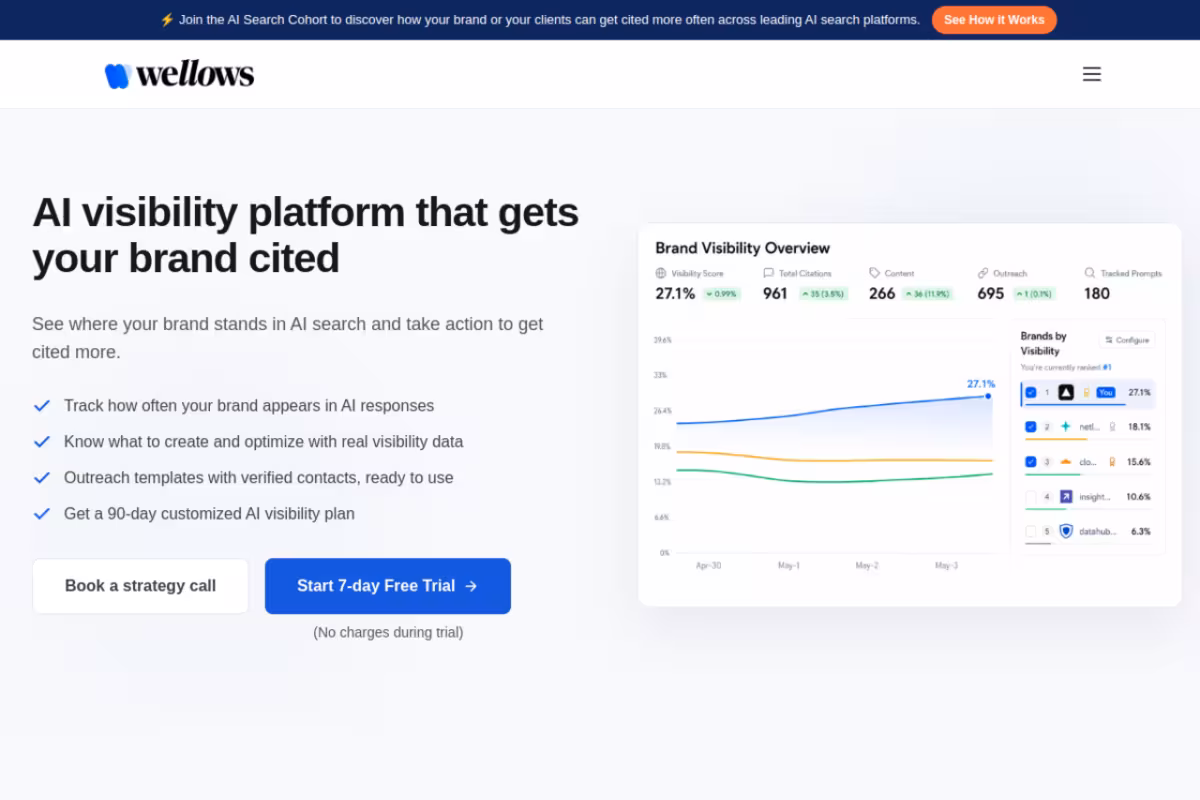Screen dimensions: 1200x800
Task: Uncheck the clo... brand checkbox
Action: click(1031, 462)
